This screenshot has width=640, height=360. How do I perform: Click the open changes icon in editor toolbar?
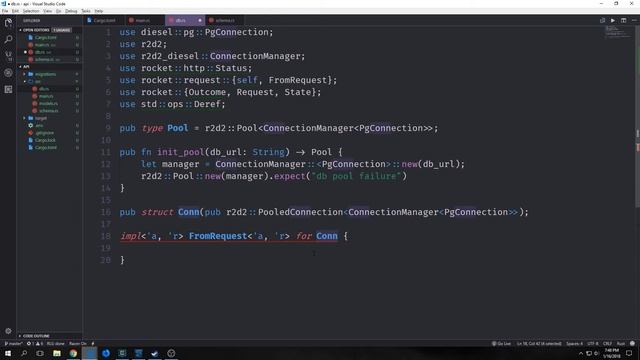point(602,20)
